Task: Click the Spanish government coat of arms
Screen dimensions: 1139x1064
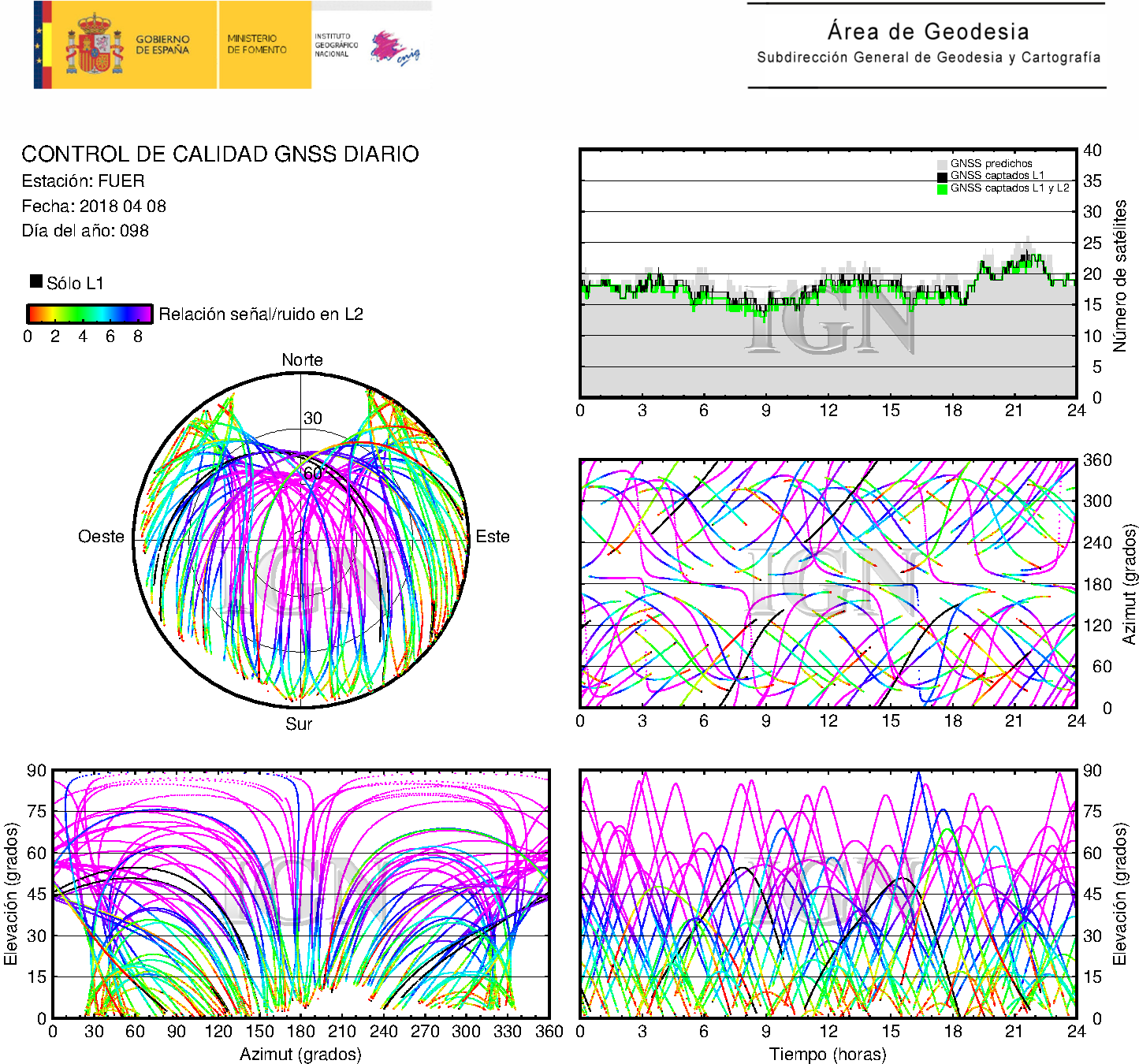Action: pos(94,46)
